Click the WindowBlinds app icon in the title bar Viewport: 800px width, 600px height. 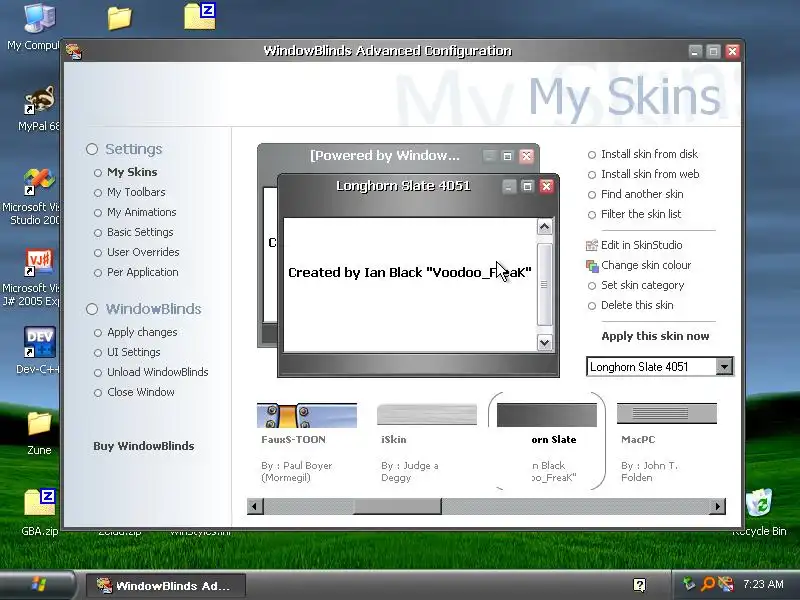74,51
